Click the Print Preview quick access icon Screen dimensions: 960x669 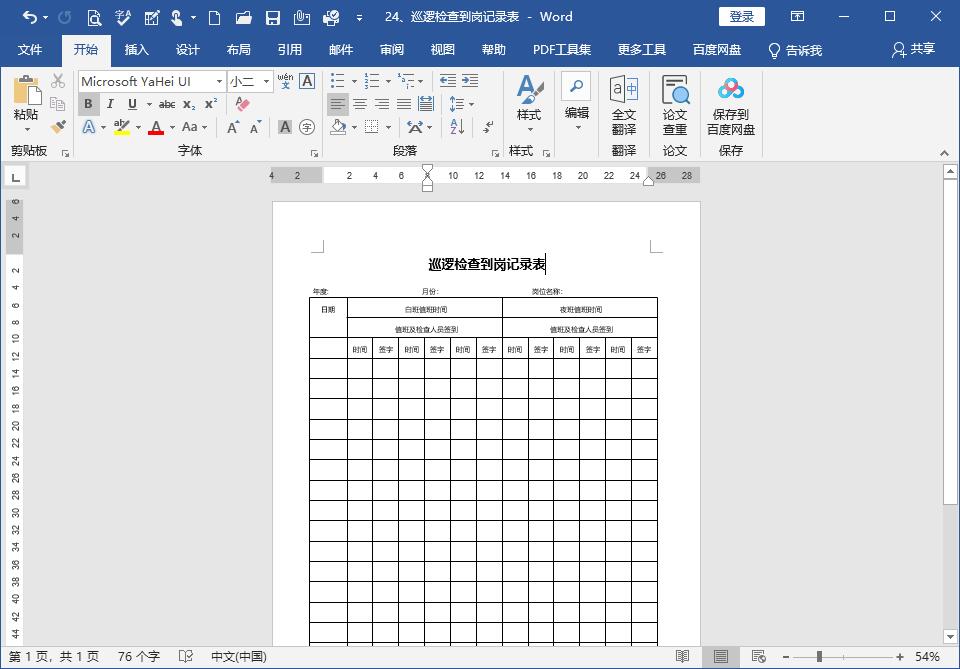(x=94, y=17)
